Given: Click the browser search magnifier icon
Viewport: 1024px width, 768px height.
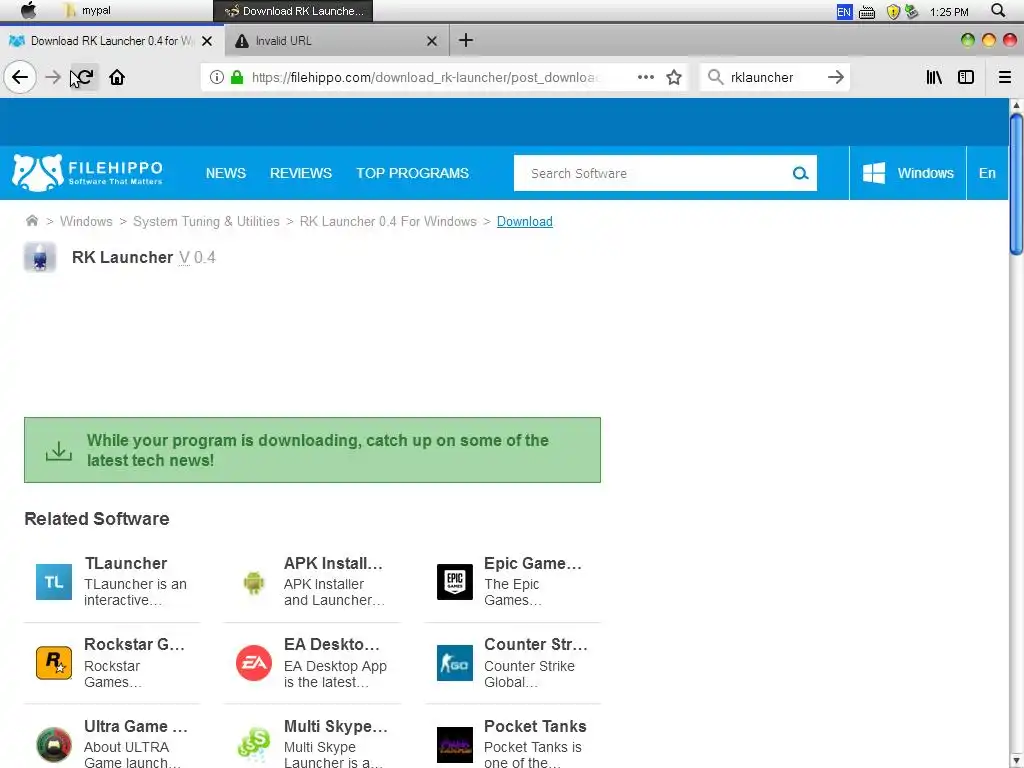Looking at the screenshot, I should (x=715, y=77).
